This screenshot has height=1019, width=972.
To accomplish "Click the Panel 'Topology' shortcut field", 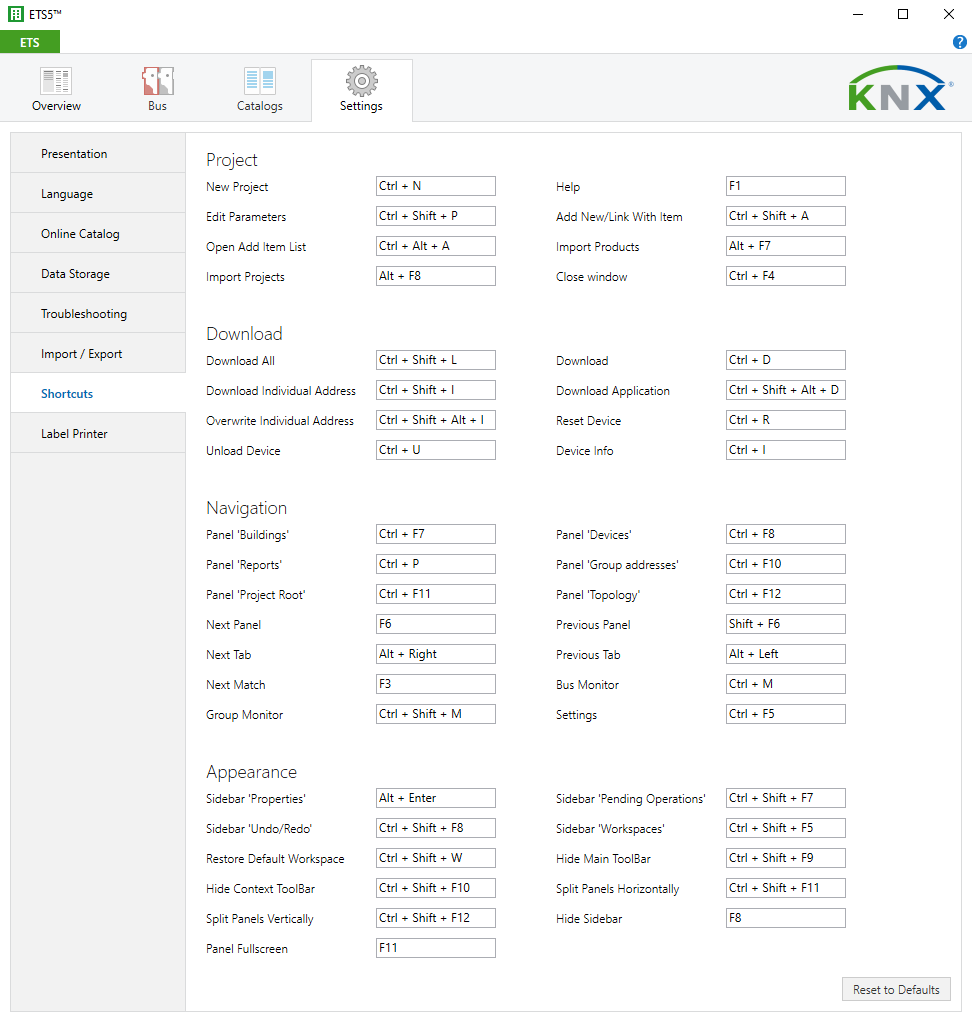I will (x=786, y=594).
